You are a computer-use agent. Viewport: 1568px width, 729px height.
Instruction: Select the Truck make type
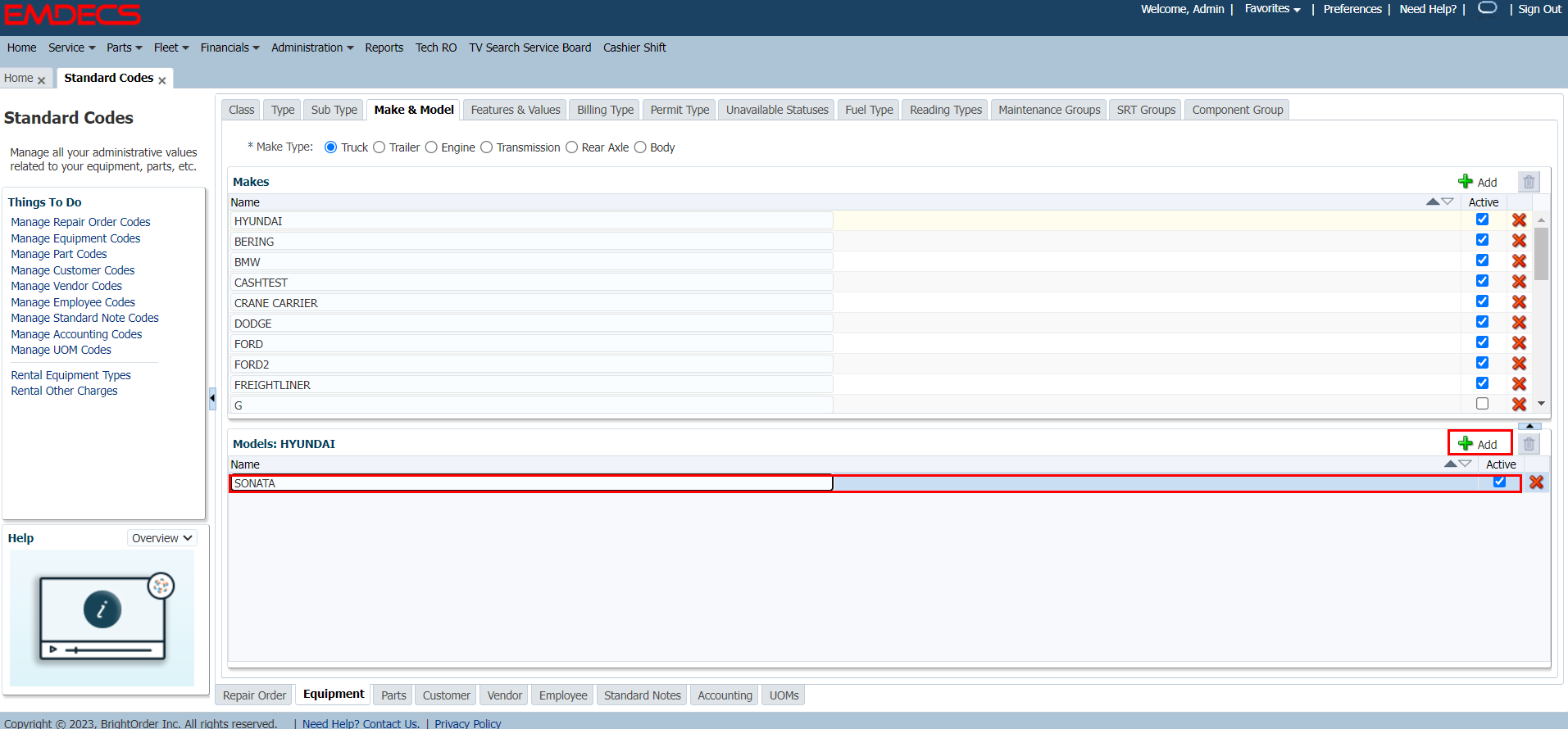point(331,147)
